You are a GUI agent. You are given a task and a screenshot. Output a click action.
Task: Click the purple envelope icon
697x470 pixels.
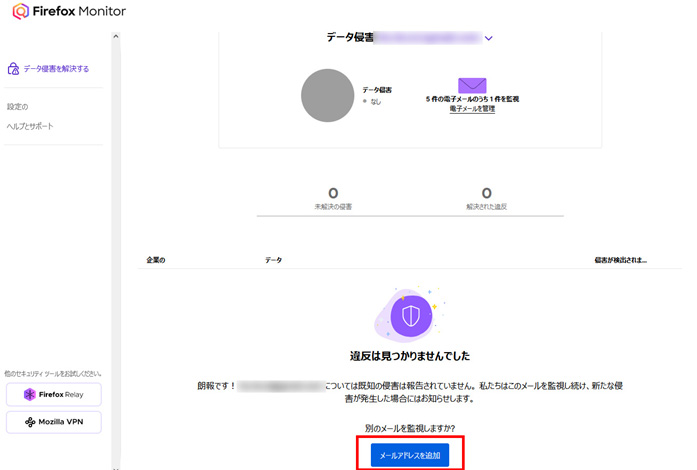[472, 85]
